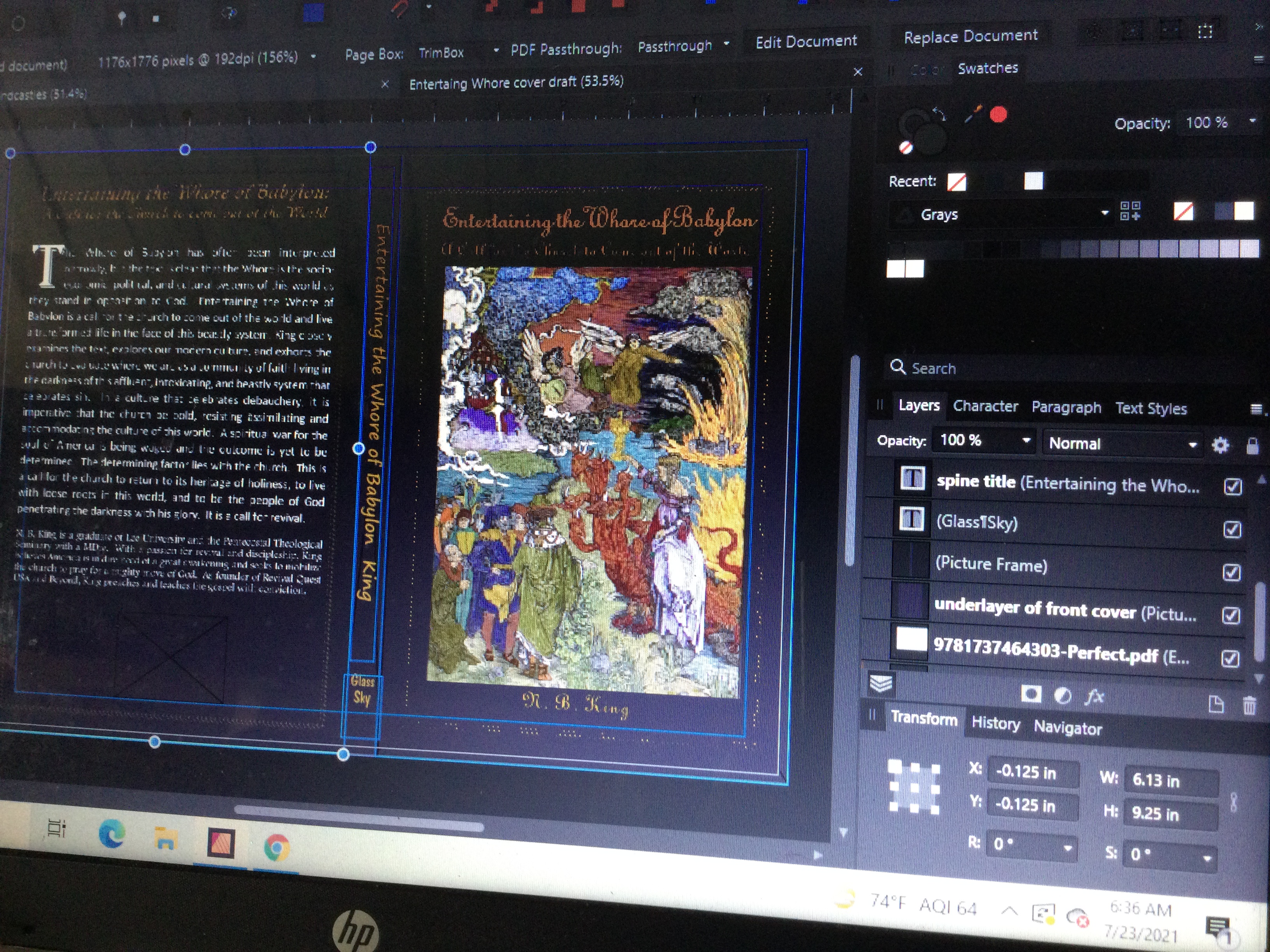Screen dimensions: 1270x952
Task: Switch to Text Styles tab
Action: [1151, 409]
